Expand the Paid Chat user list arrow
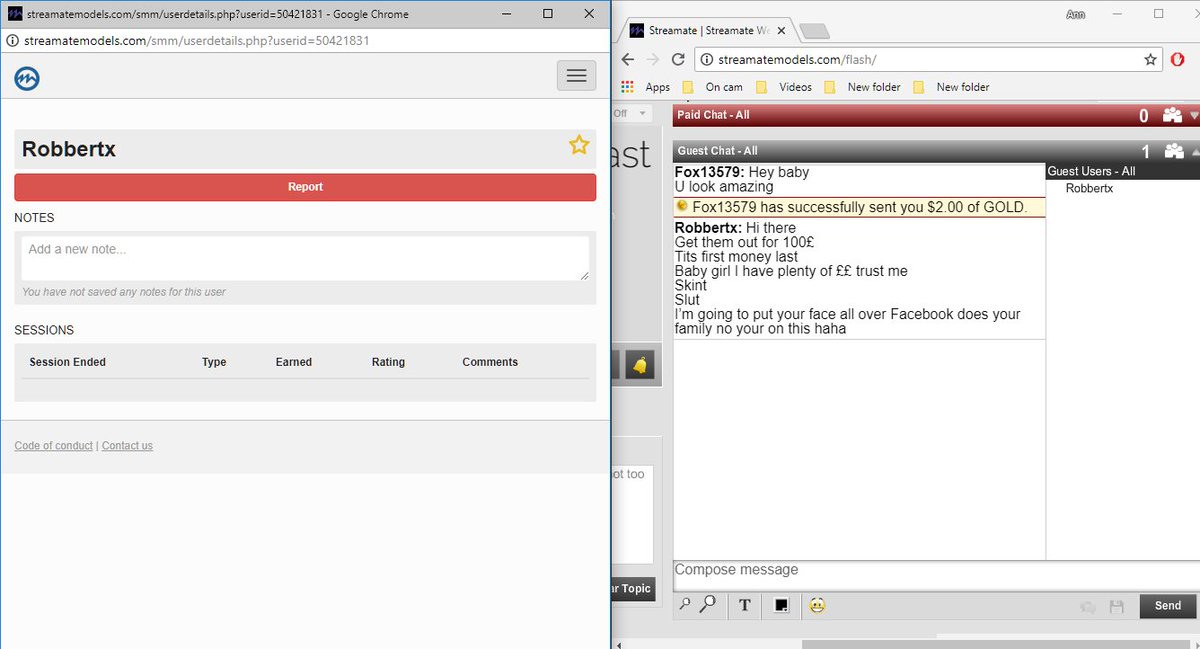 pyautogui.click(x=1193, y=116)
